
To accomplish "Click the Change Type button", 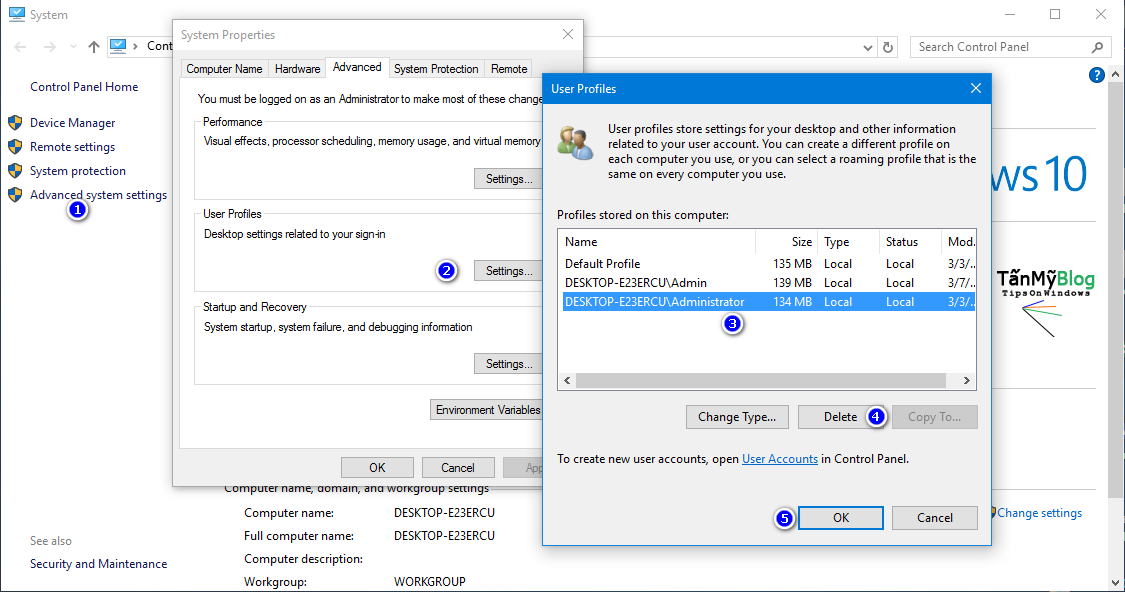I will (737, 416).
